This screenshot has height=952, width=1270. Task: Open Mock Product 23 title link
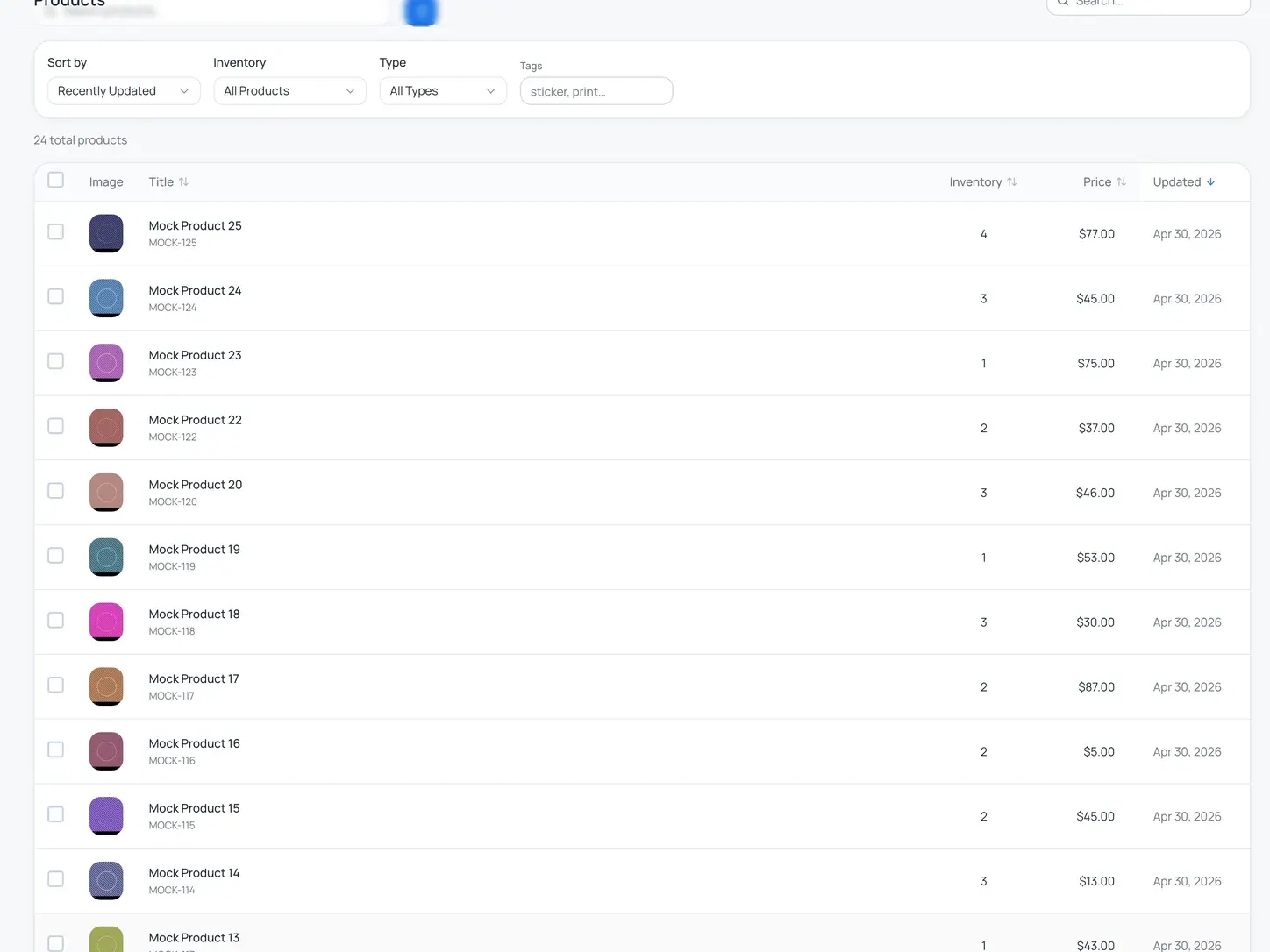tap(195, 356)
